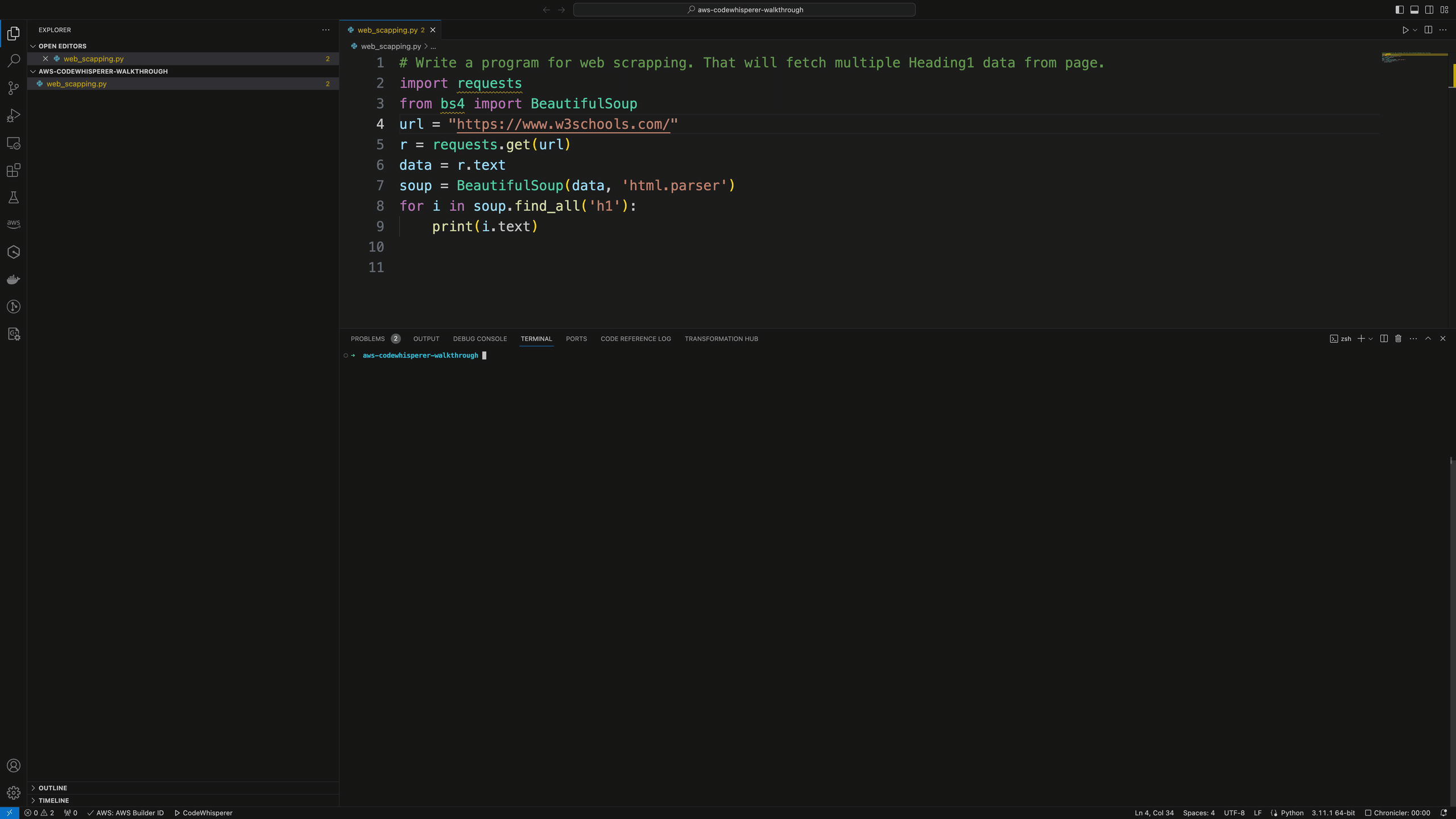Viewport: 1456px width, 819px height.
Task: Click the AWS Builder ID status item
Action: 125,813
